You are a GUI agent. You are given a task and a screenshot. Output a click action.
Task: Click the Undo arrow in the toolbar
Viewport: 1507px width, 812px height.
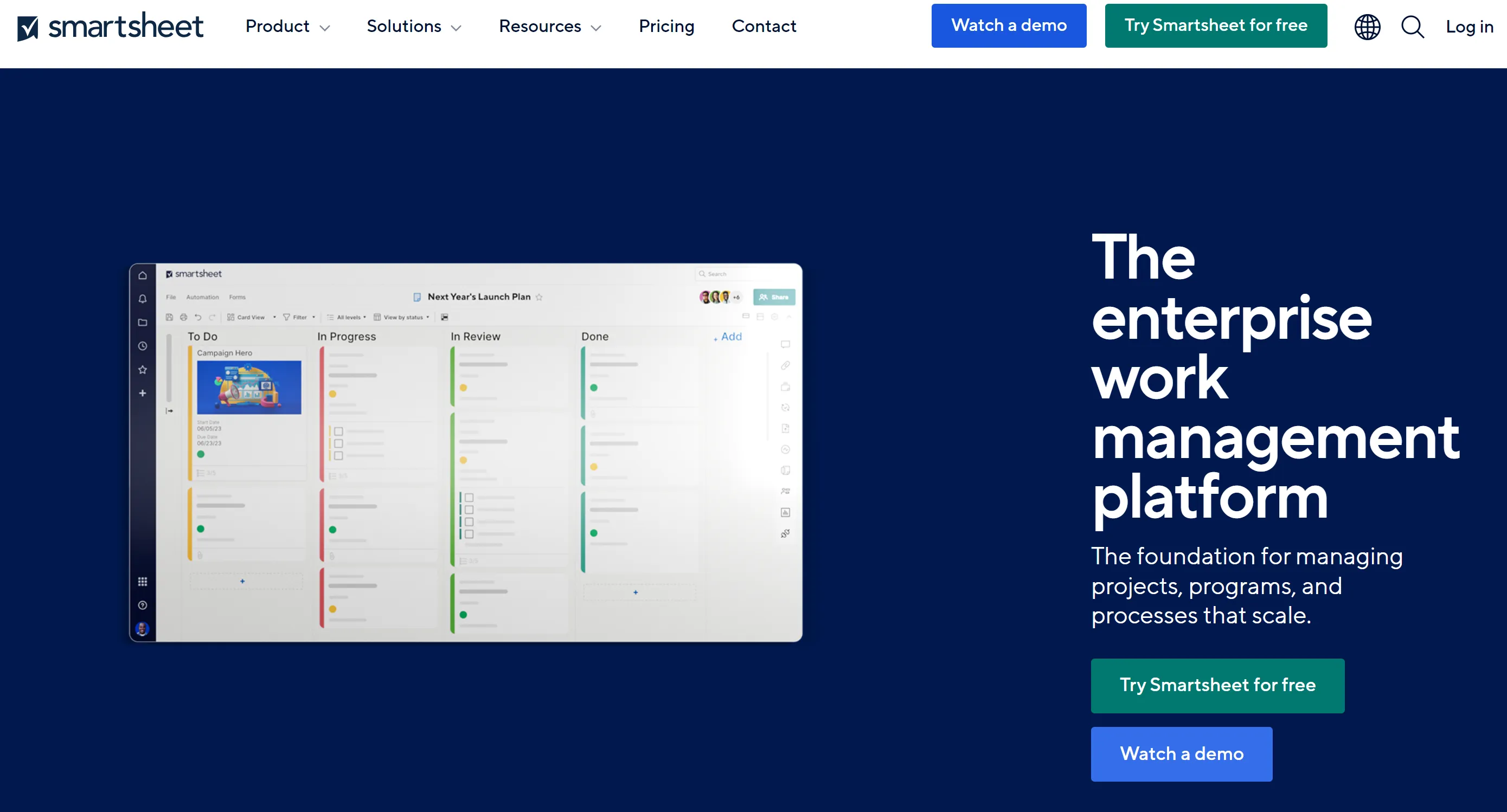tap(198, 317)
